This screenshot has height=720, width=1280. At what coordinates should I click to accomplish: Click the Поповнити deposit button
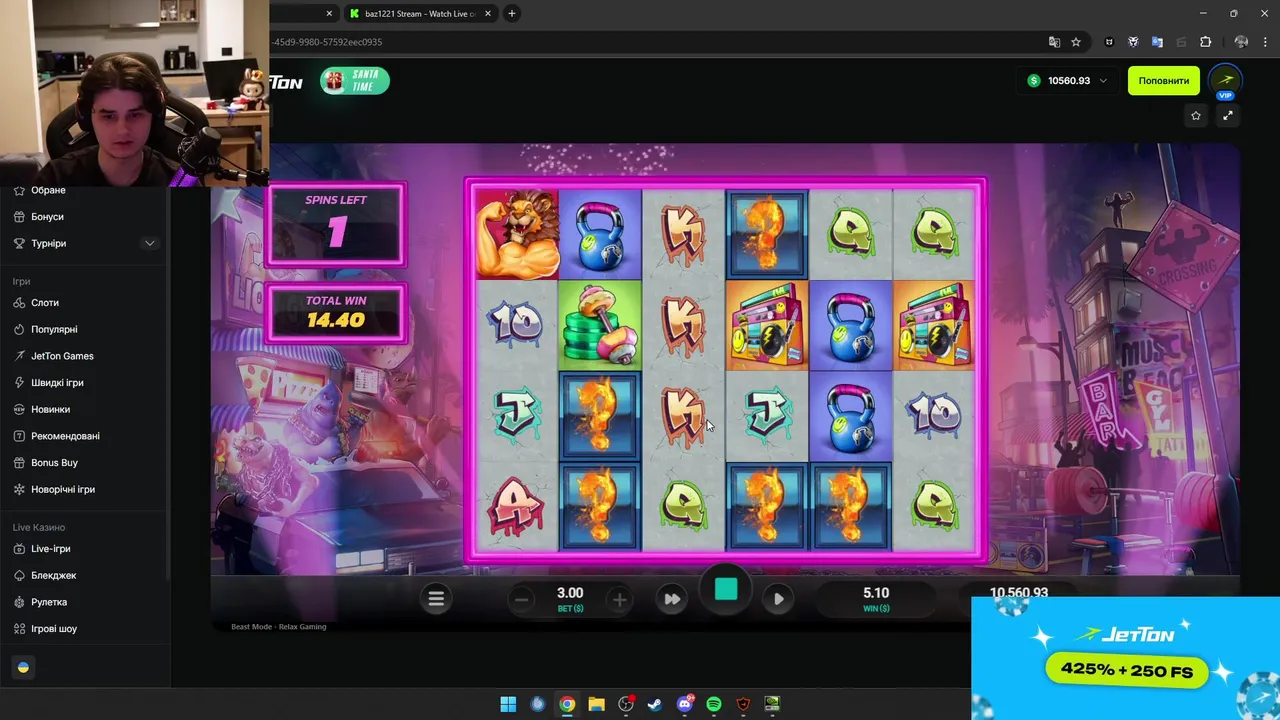click(1164, 81)
